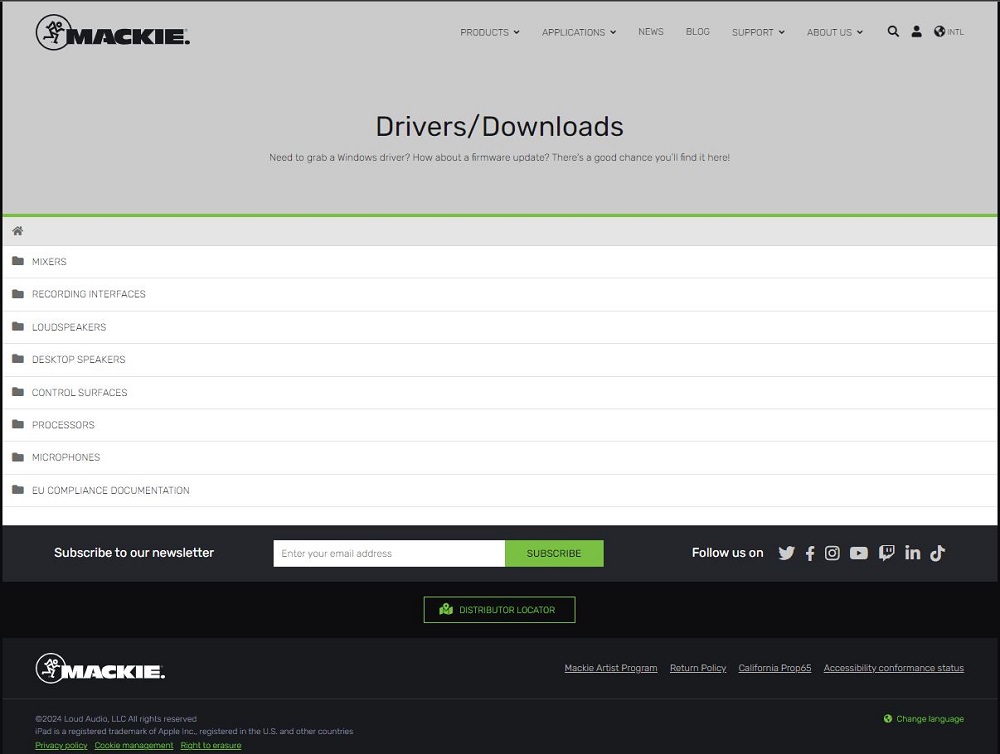The image size is (1000, 754).
Task: Expand the About Us menu
Action: point(835,32)
